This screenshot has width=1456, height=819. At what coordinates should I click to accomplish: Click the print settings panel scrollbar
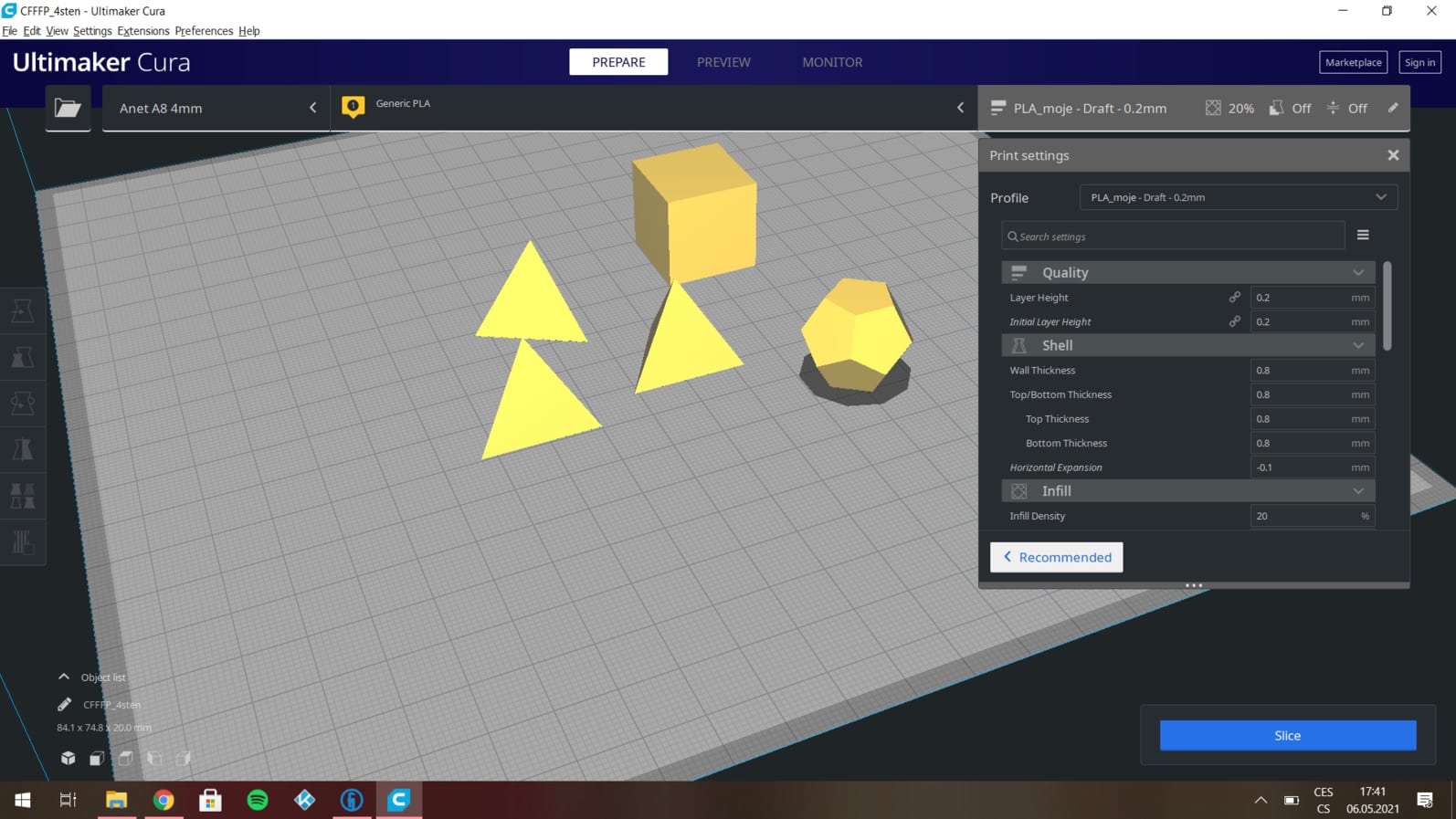pyautogui.click(x=1387, y=306)
